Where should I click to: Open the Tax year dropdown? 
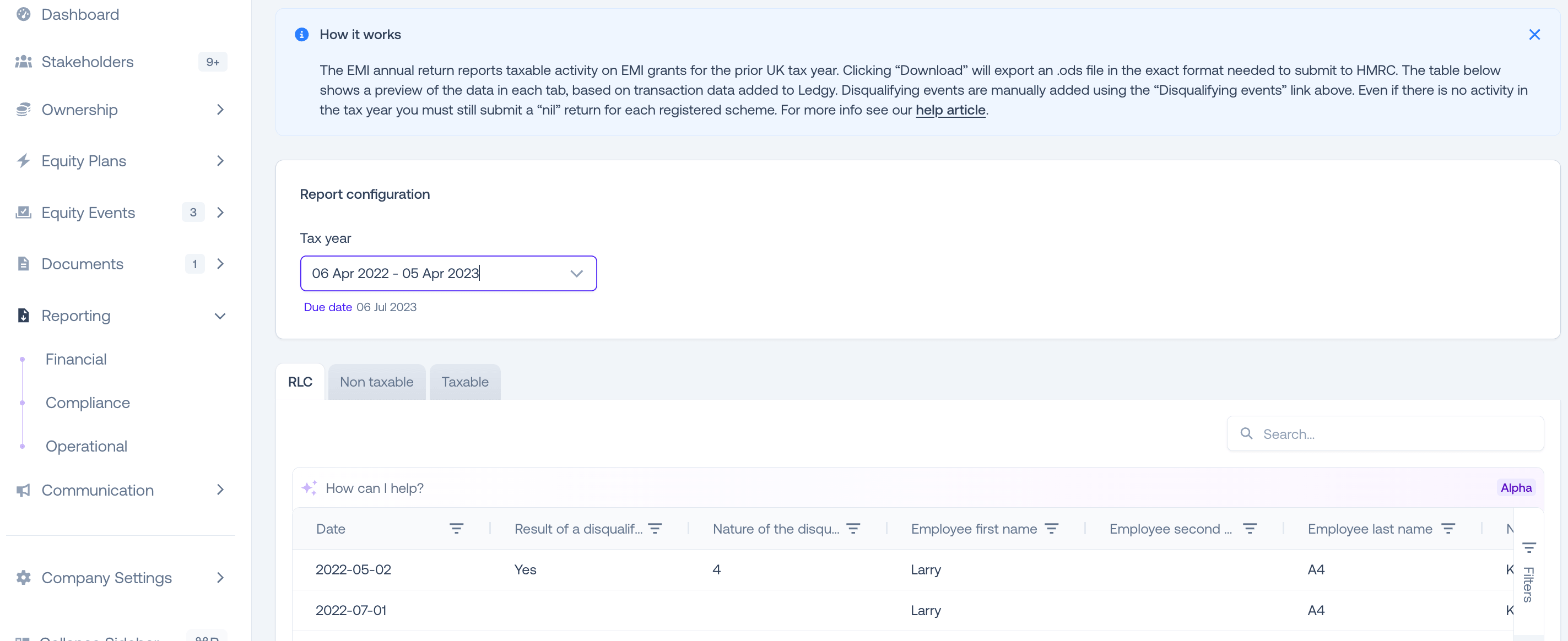[576, 273]
